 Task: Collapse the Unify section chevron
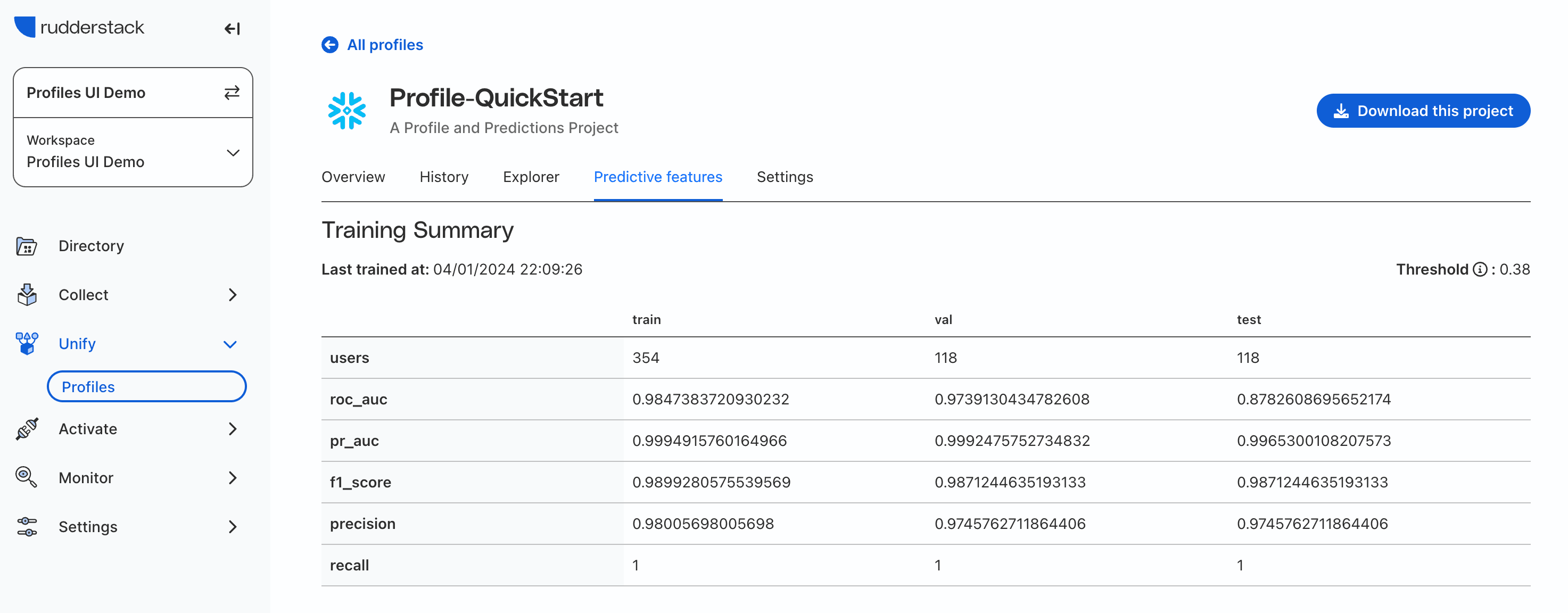[x=230, y=344]
